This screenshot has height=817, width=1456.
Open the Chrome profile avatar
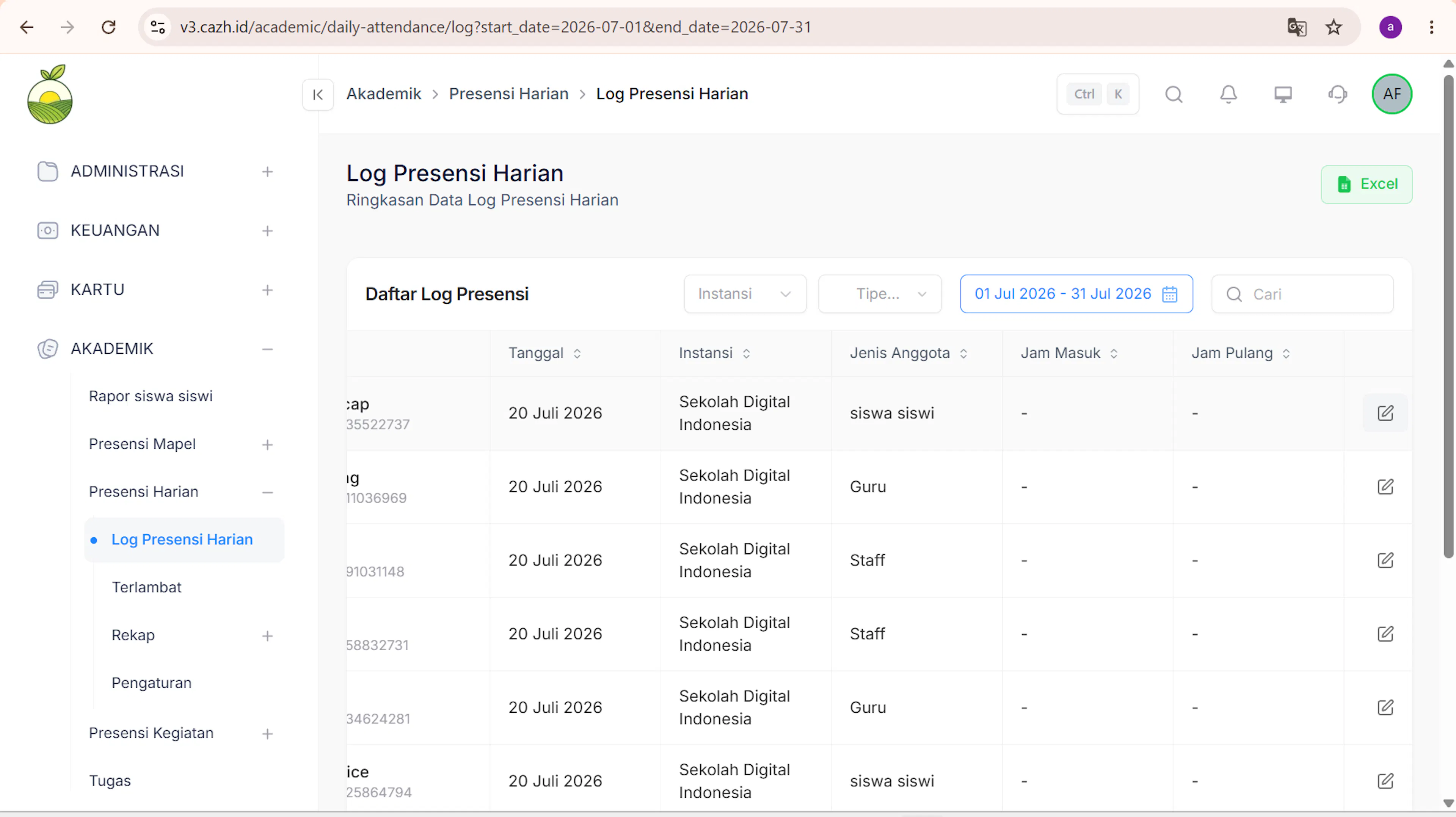[x=1390, y=27]
